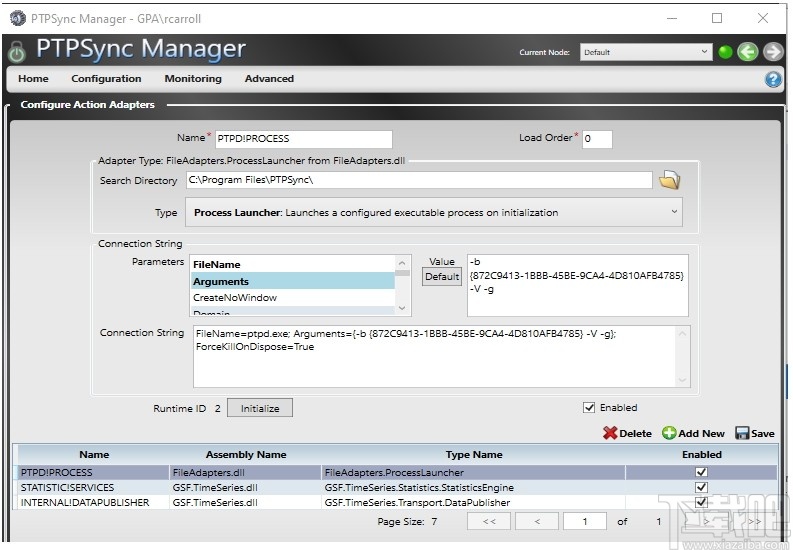Open the Current Node dropdown
This screenshot has height=550, width=793.
click(x=646, y=52)
